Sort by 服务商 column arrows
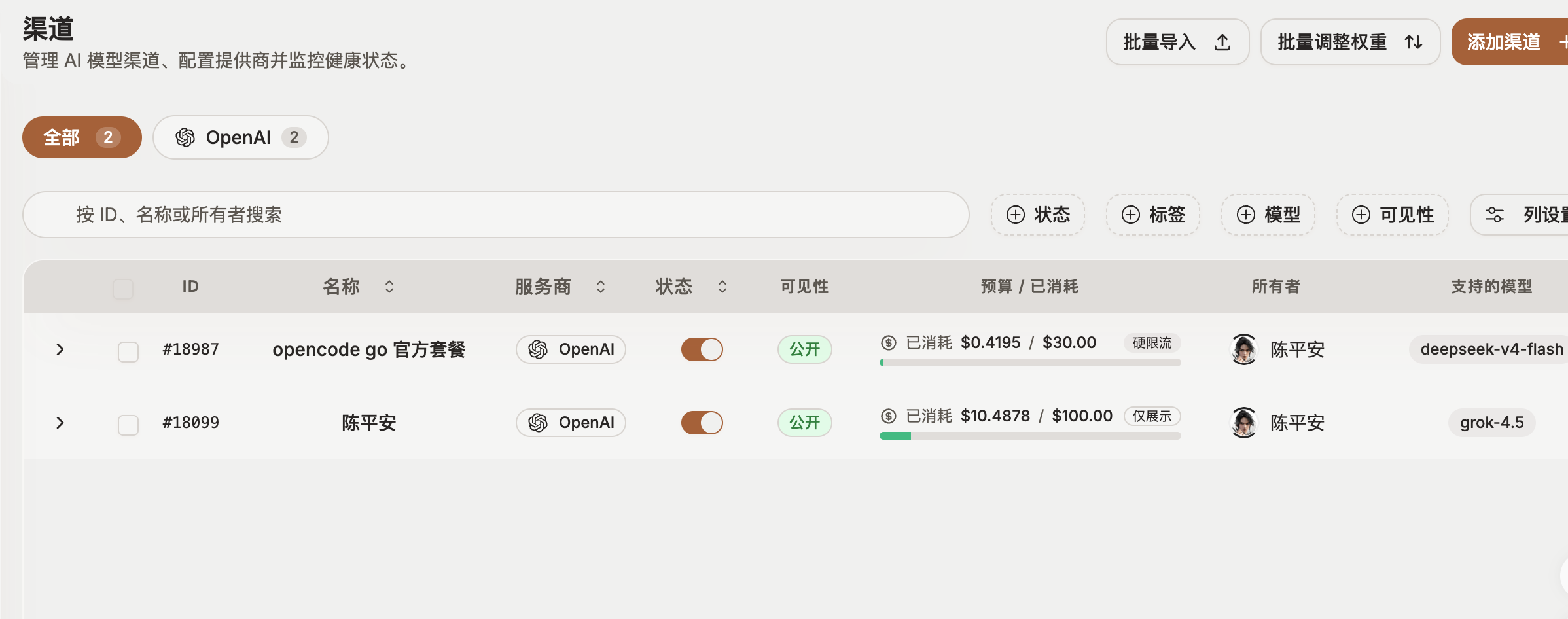Image resolution: width=1568 pixels, height=619 pixels. 600,287
